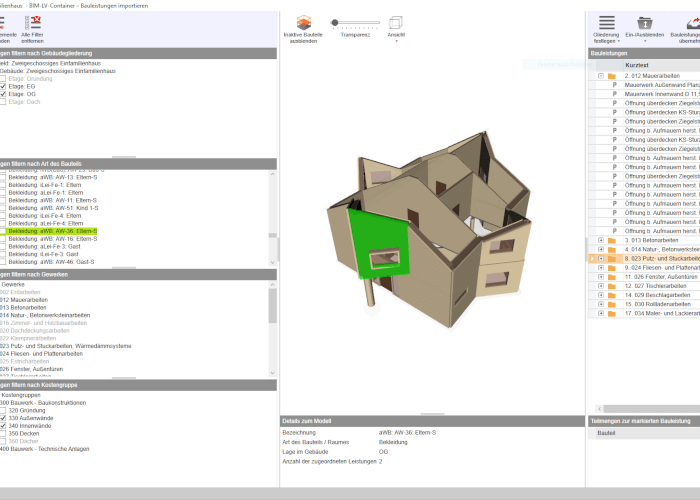The image size is (700, 500).
Task: Select '023 Putz- und Stuckarbeiten, Wärmedämmsysteme'
Action: click(66, 346)
